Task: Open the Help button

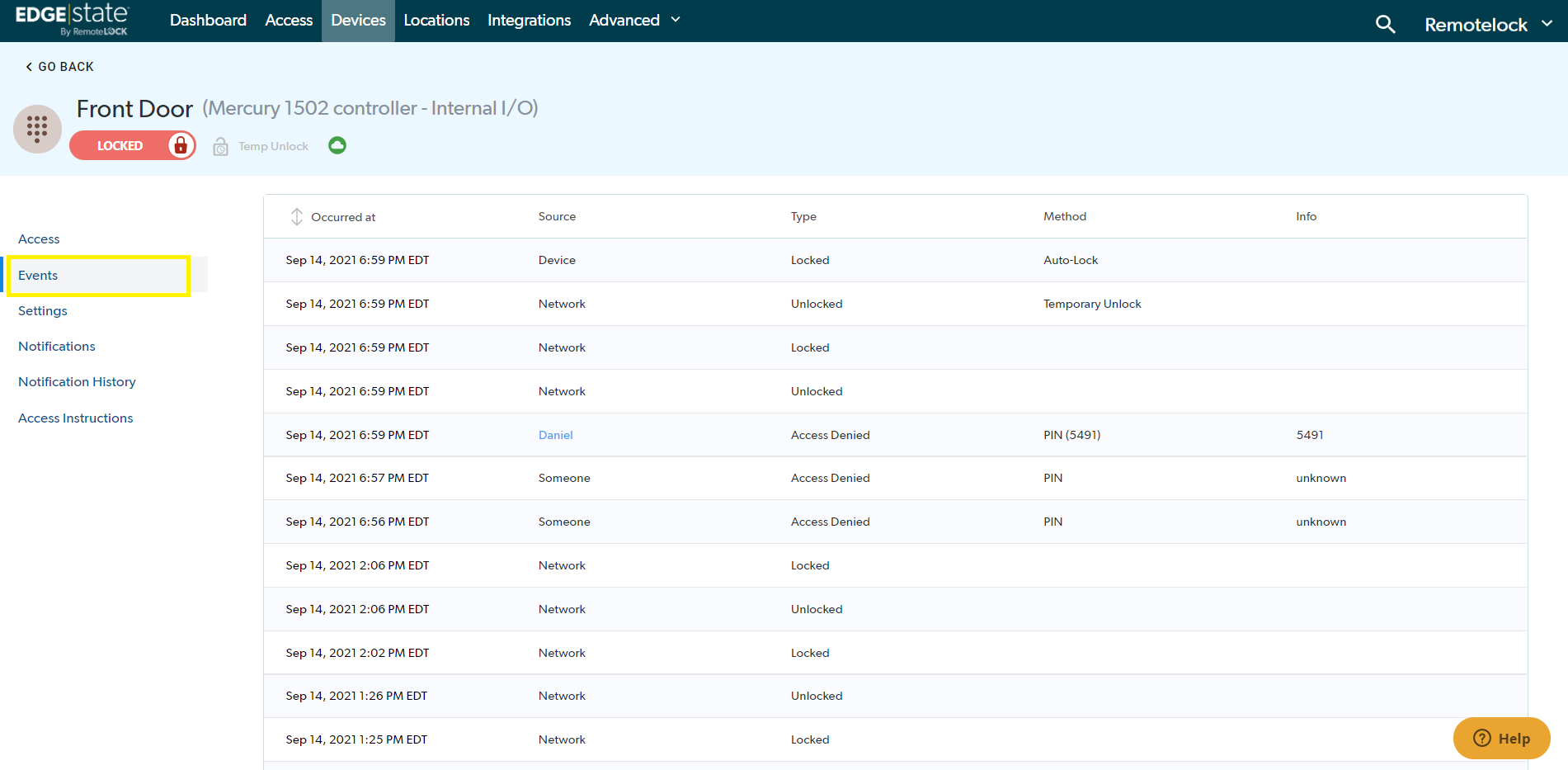Action: 1501,738
